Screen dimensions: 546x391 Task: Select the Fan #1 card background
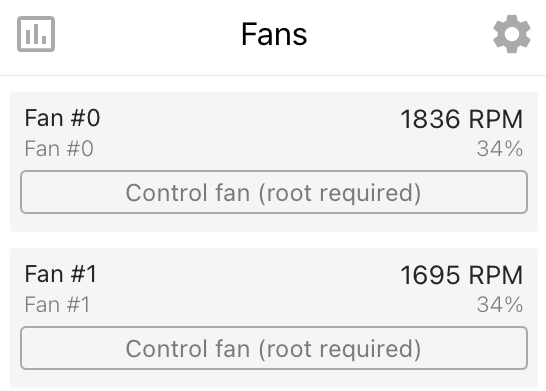point(274,318)
